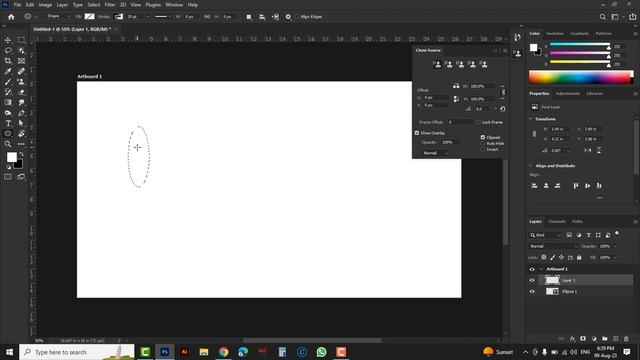Select the Layer 1 thumbnail

click(x=552, y=280)
